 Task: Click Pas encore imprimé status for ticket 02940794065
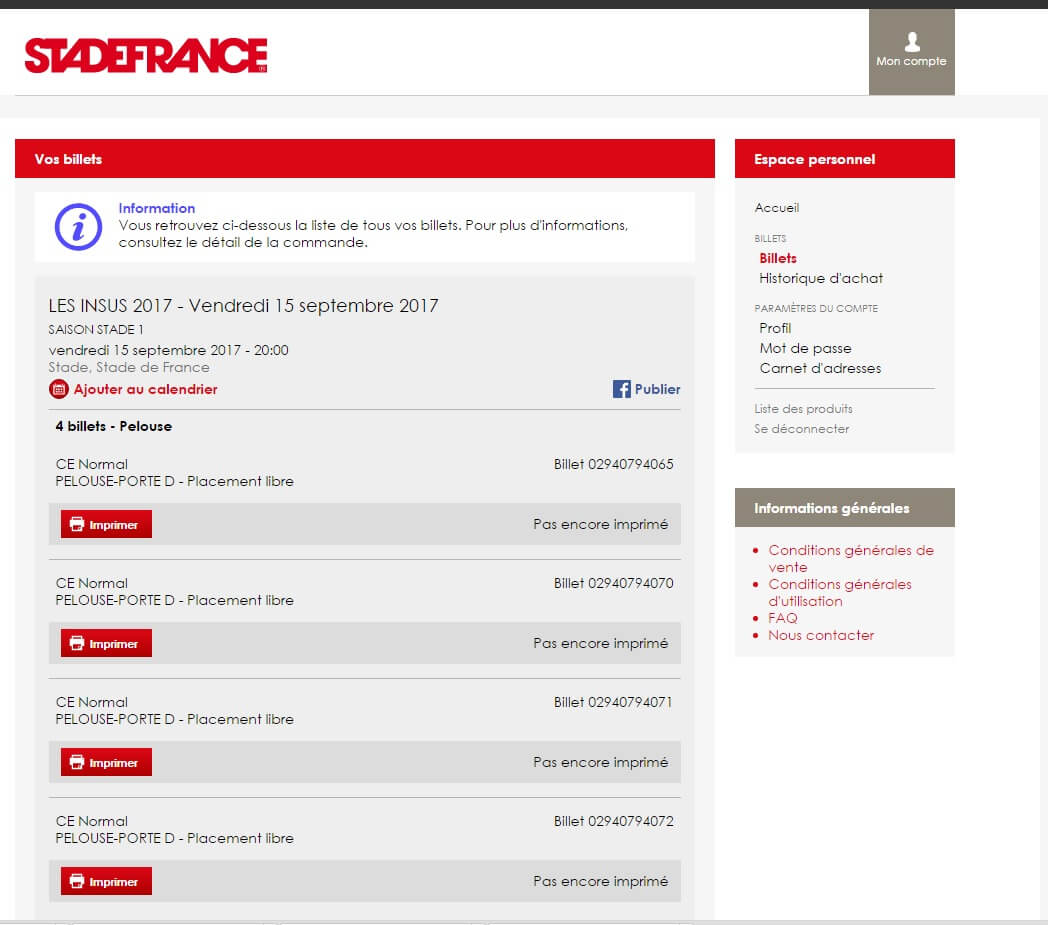point(601,524)
